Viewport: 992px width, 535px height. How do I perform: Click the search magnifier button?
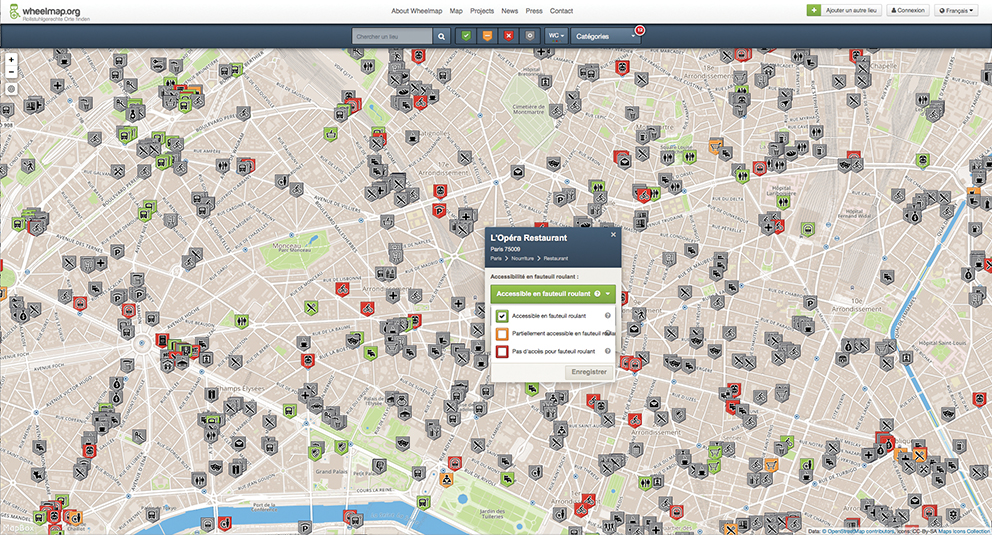click(442, 36)
